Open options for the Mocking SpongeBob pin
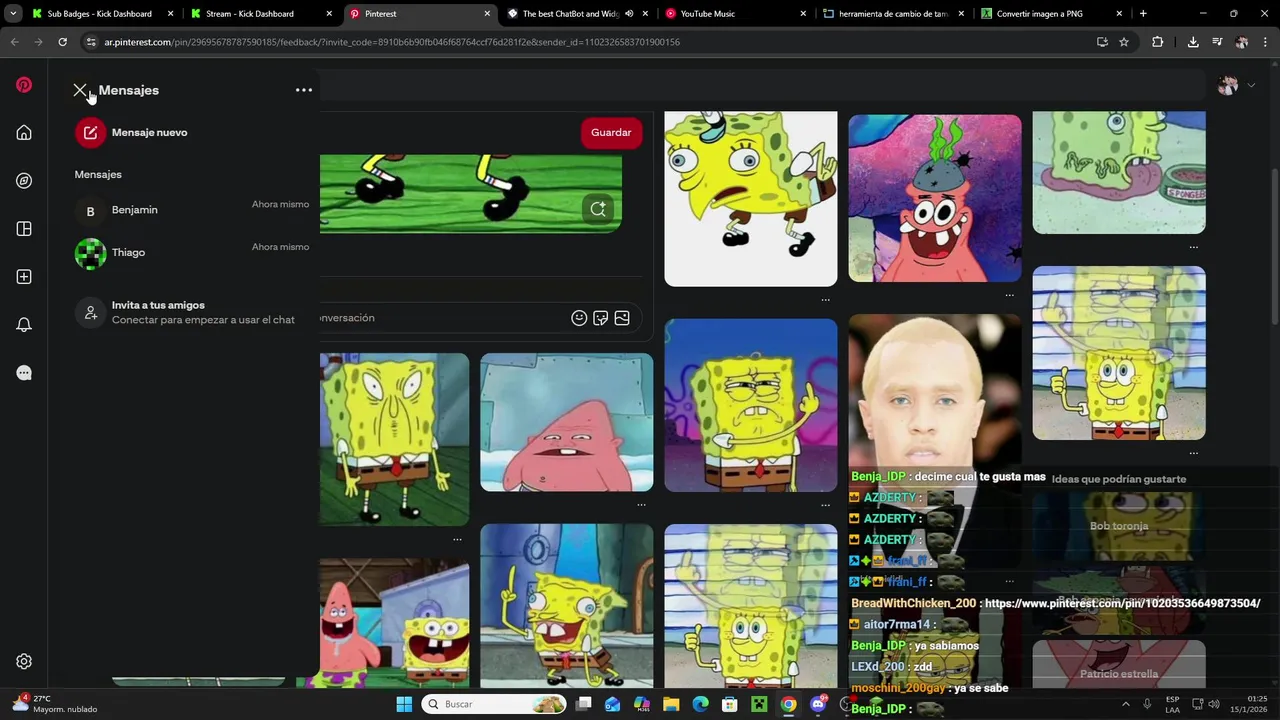Image resolution: width=1280 pixels, height=720 pixels. coord(825,299)
